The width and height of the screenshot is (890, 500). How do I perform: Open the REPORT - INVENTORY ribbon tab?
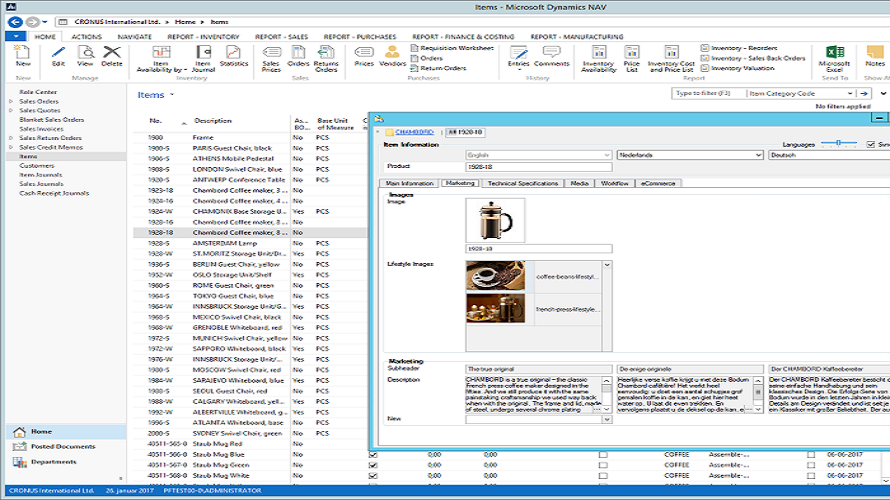(204, 36)
